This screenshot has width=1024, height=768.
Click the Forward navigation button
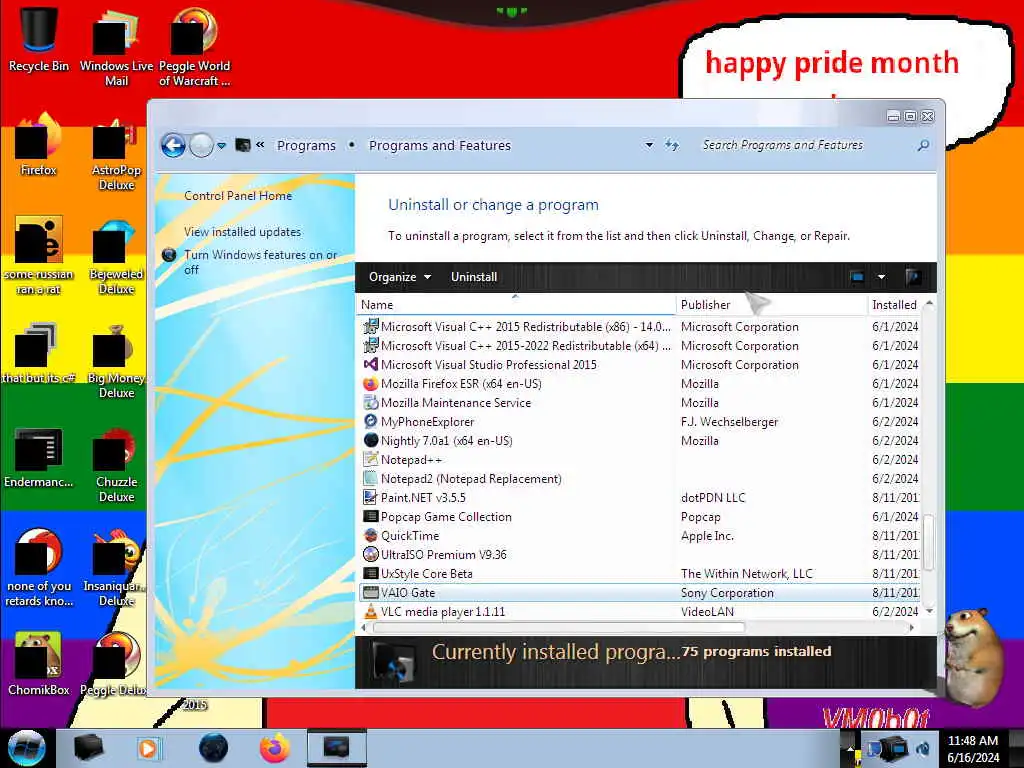pos(201,145)
